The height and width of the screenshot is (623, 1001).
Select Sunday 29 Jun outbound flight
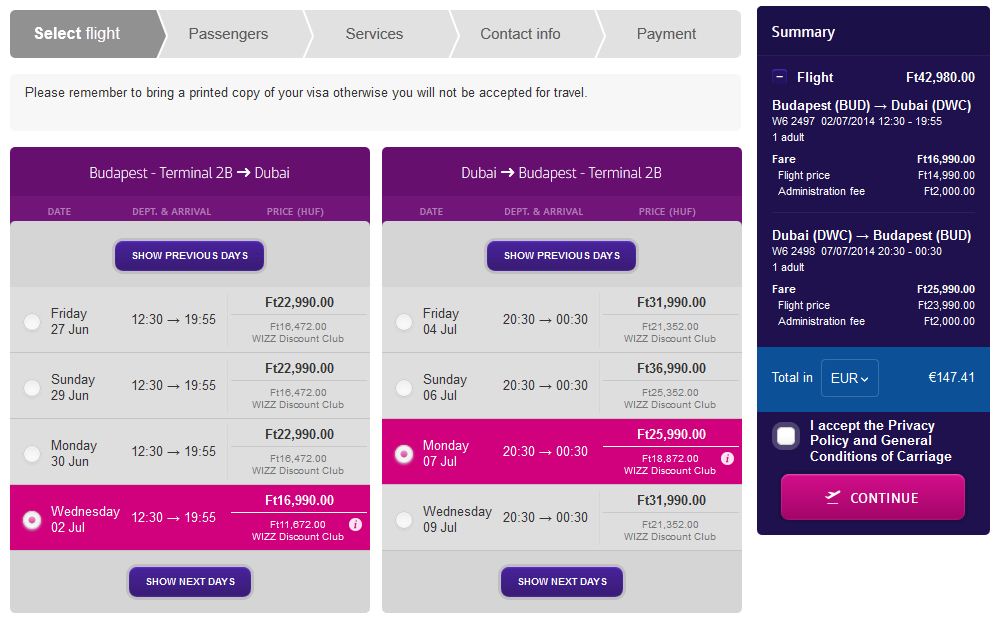tap(32, 387)
